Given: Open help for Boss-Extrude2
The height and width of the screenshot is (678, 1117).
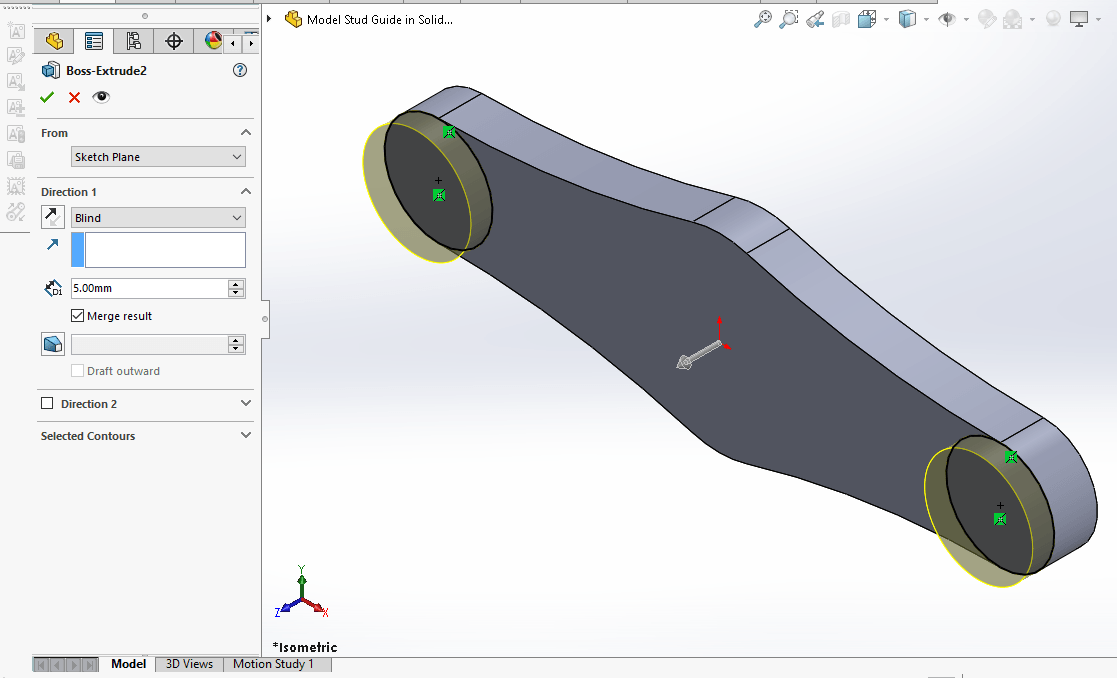Looking at the screenshot, I should coord(240,70).
